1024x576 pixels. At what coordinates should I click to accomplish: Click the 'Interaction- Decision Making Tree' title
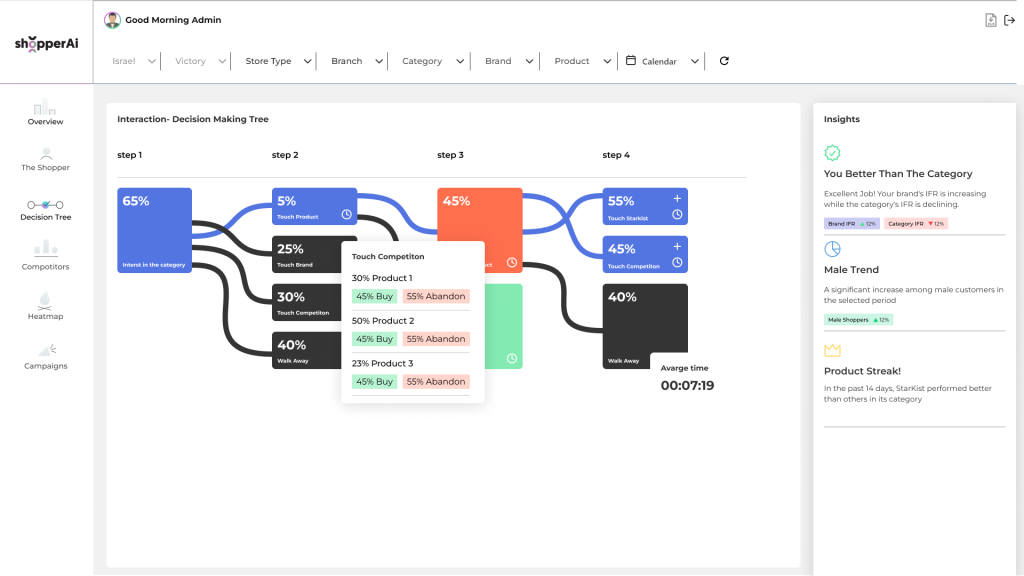click(x=193, y=119)
